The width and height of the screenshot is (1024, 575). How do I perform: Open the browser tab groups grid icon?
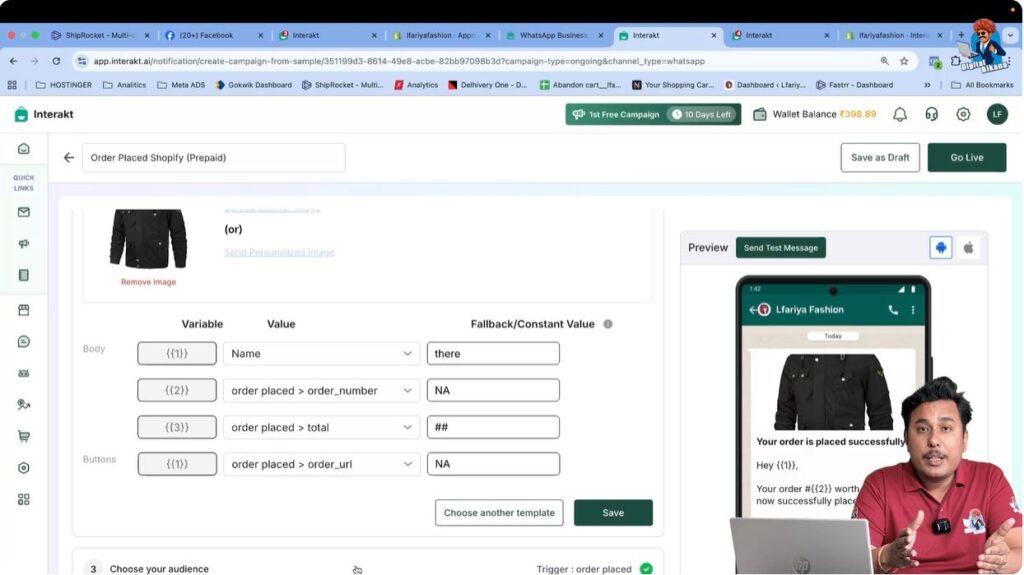click(12, 85)
